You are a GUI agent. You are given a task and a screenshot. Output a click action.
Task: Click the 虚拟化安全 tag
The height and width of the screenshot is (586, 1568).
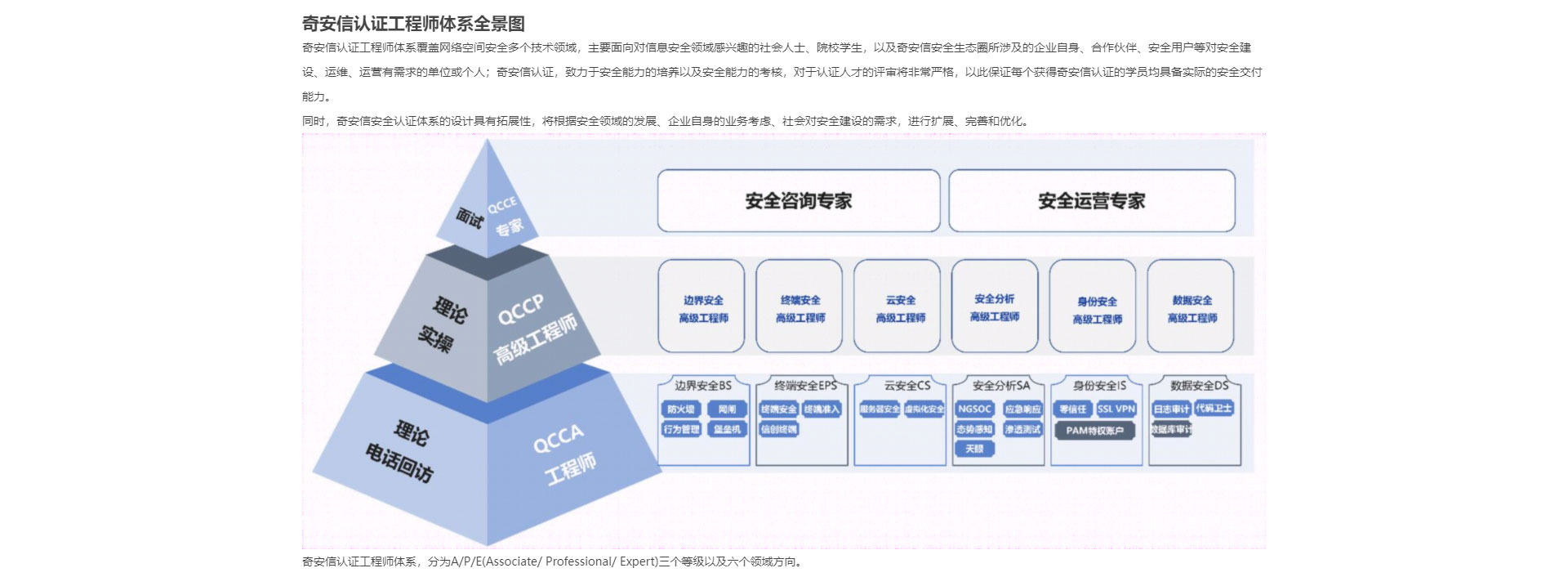tap(924, 409)
